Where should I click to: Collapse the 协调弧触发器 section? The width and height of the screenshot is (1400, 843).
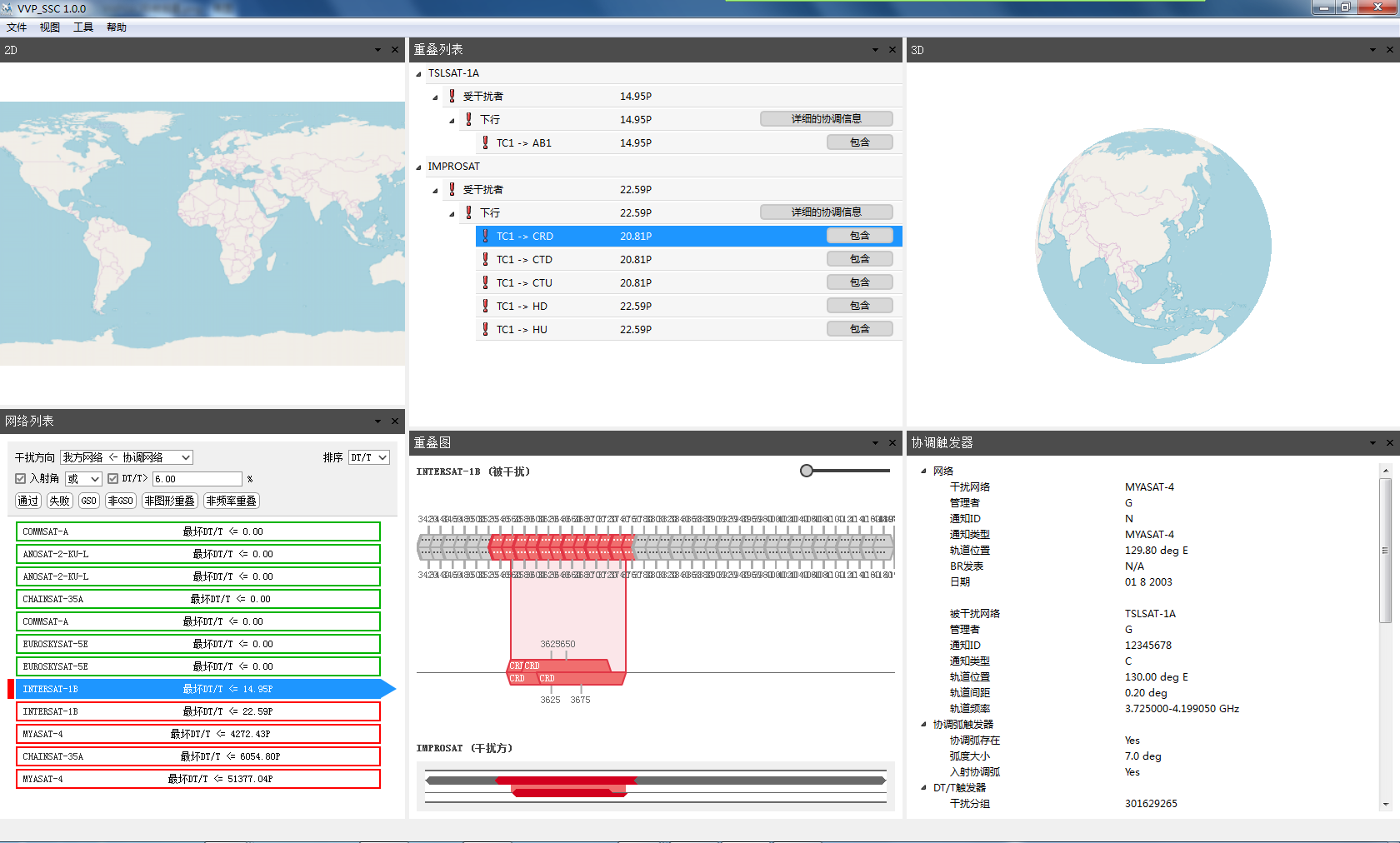click(923, 725)
